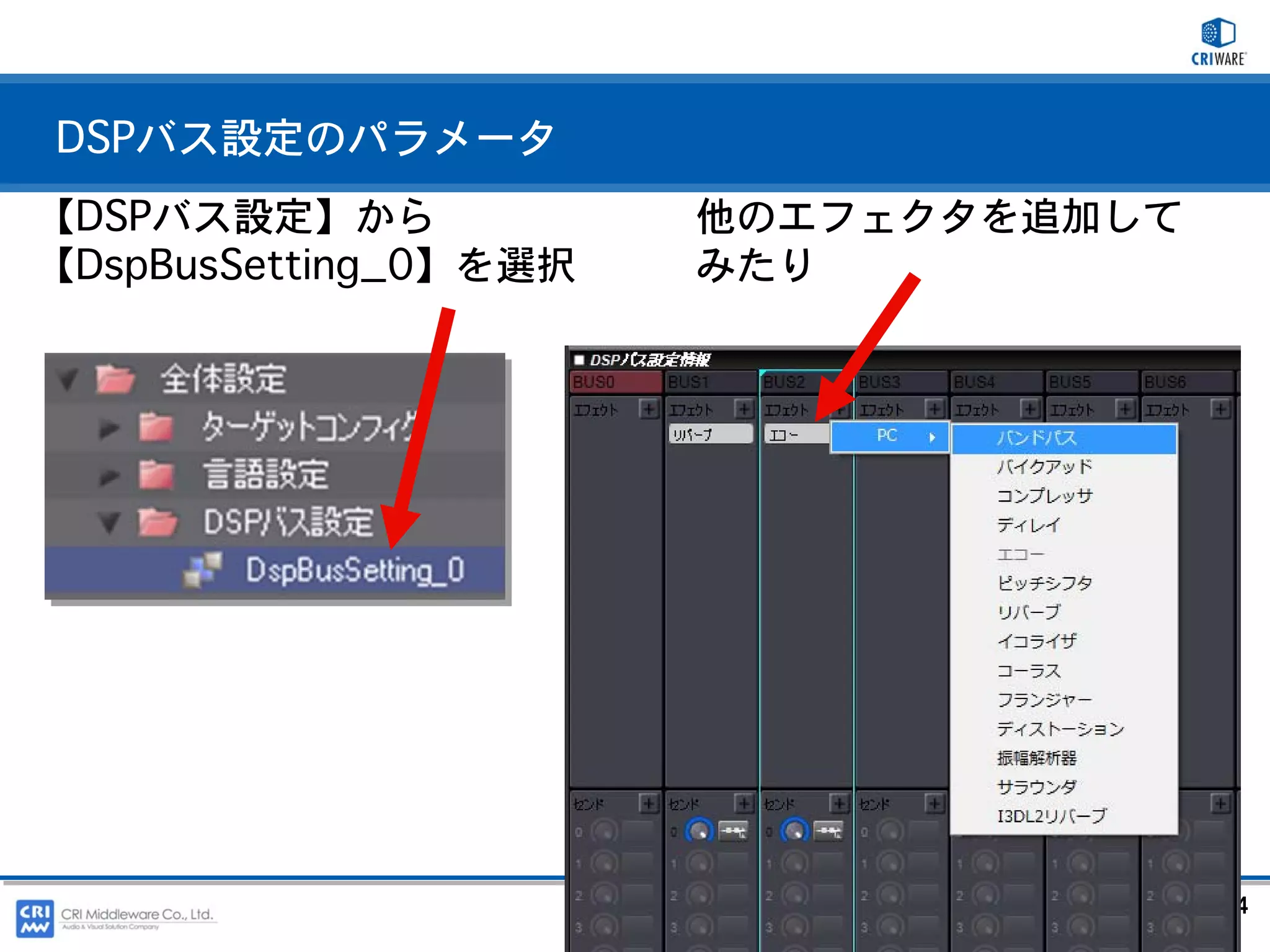Adjust BUS3 send 0 level knob
This screenshot has width=1270, height=952.
pyautogui.click(x=890, y=831)
